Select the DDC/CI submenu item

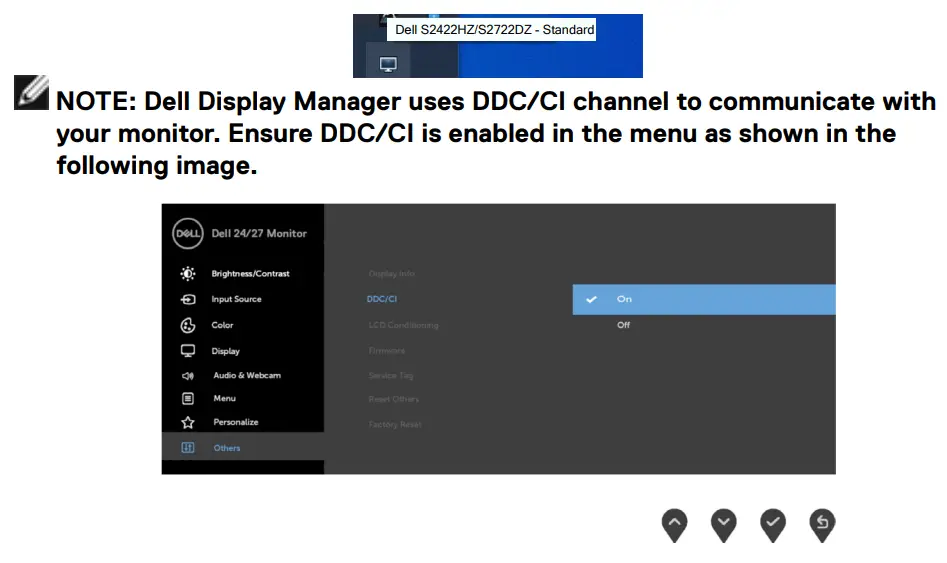[x=382, y=299]
